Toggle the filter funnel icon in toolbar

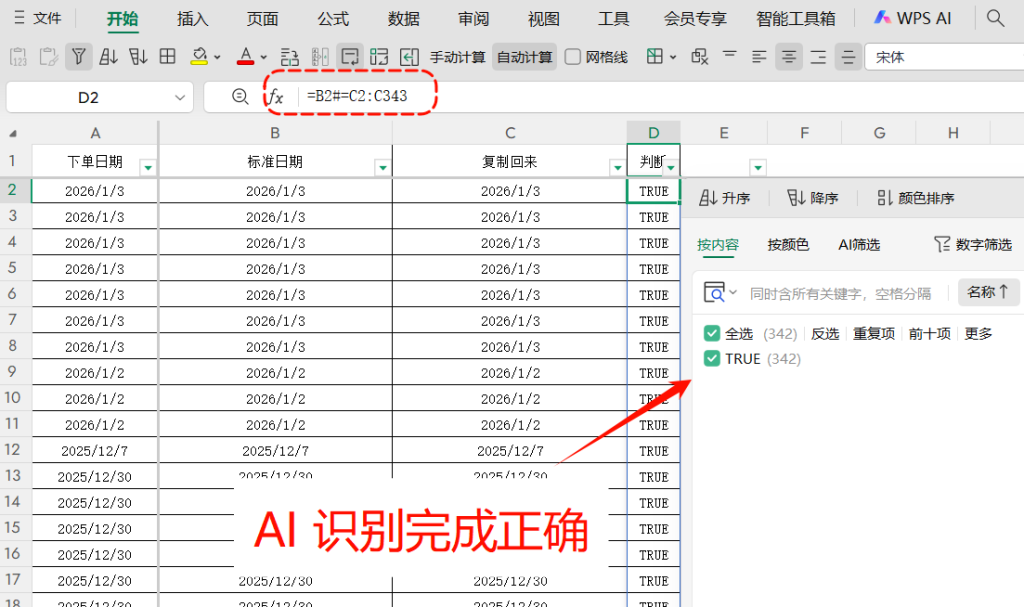point(78,57)
